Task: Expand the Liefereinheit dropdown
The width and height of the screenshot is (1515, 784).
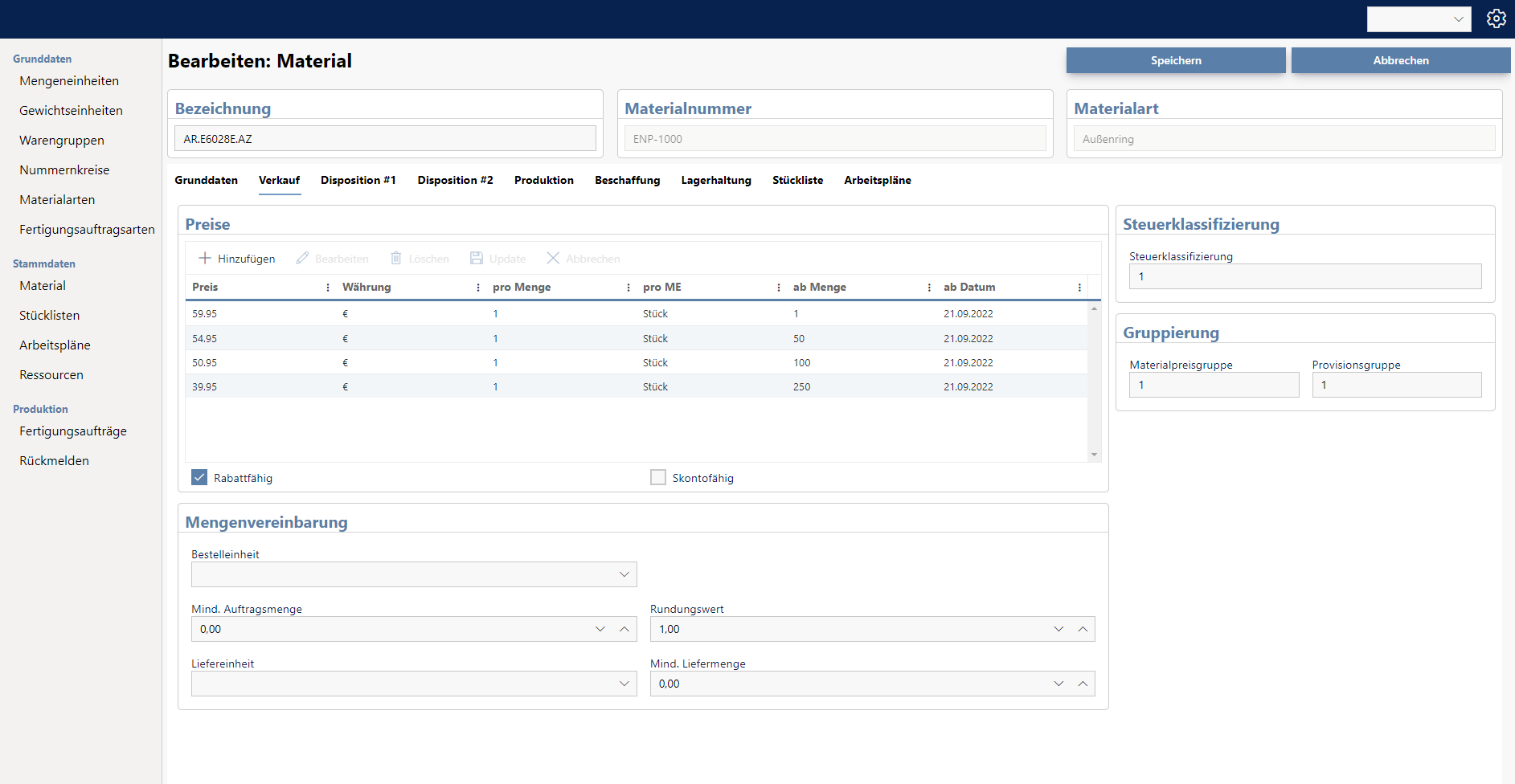Action: coord(624,684)
